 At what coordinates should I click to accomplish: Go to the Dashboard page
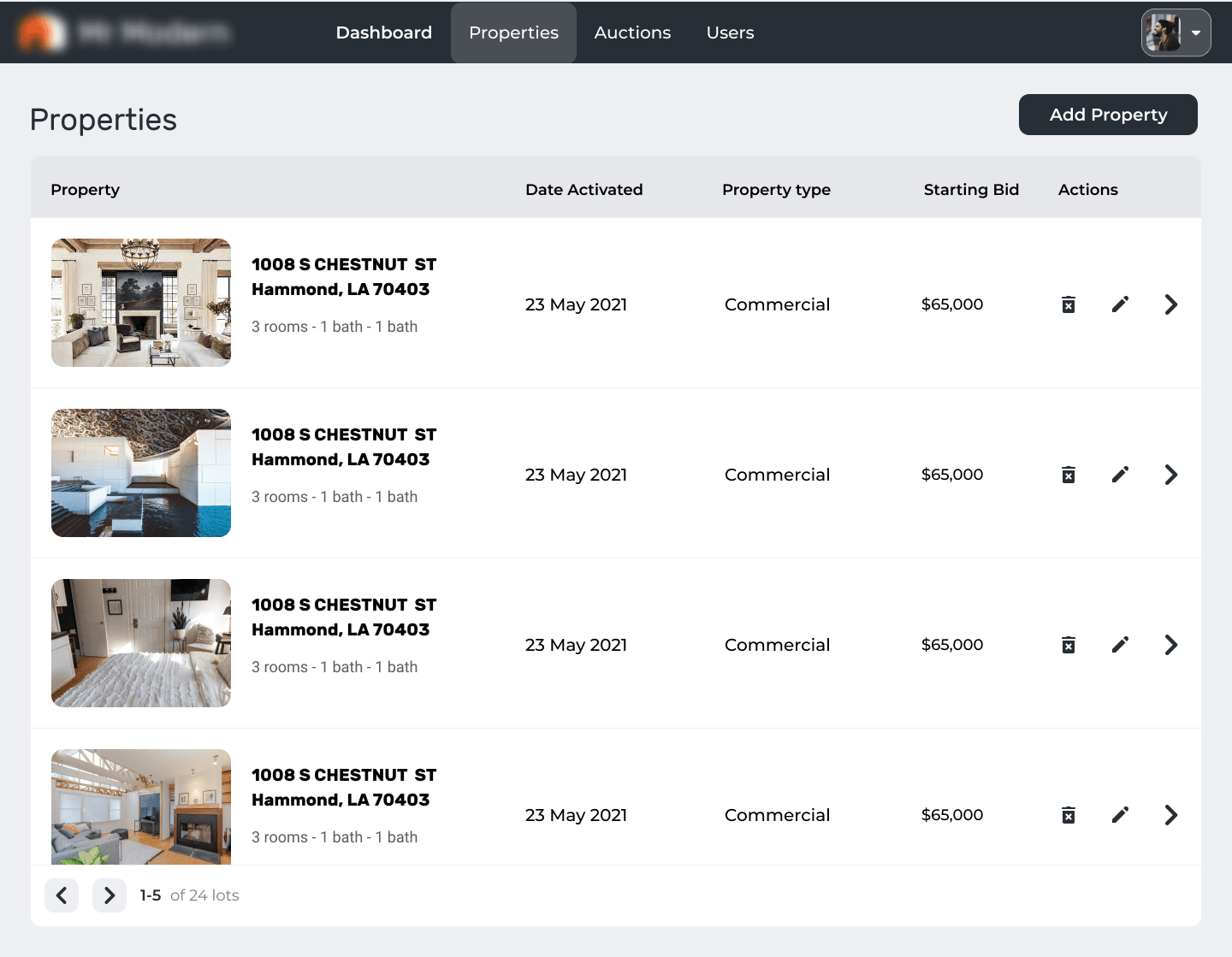(x=383, y=32)
